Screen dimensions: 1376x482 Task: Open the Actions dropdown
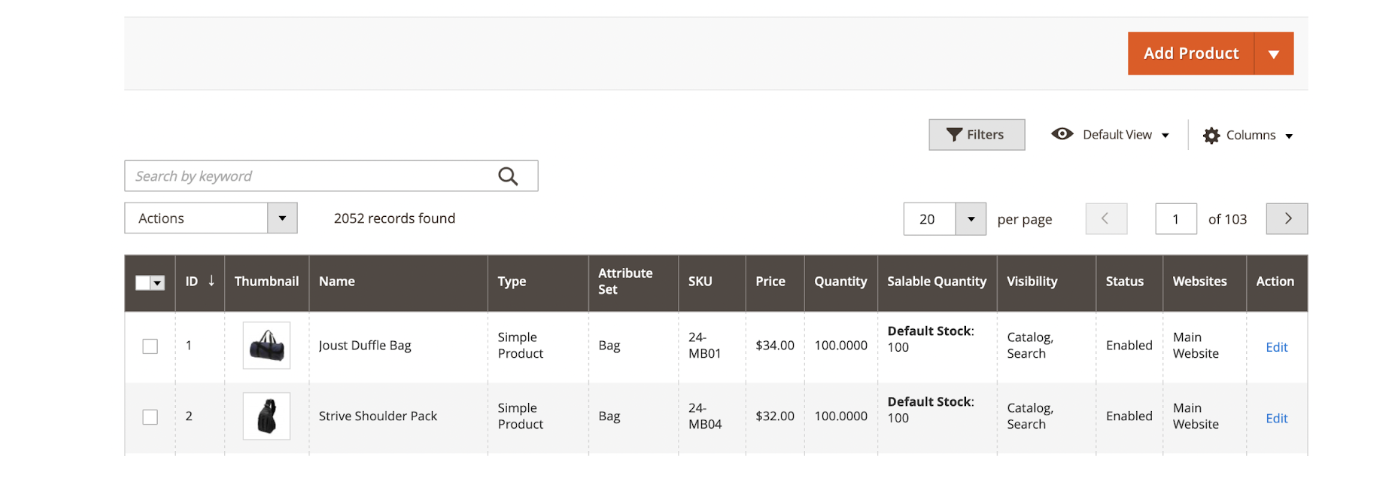211,218
